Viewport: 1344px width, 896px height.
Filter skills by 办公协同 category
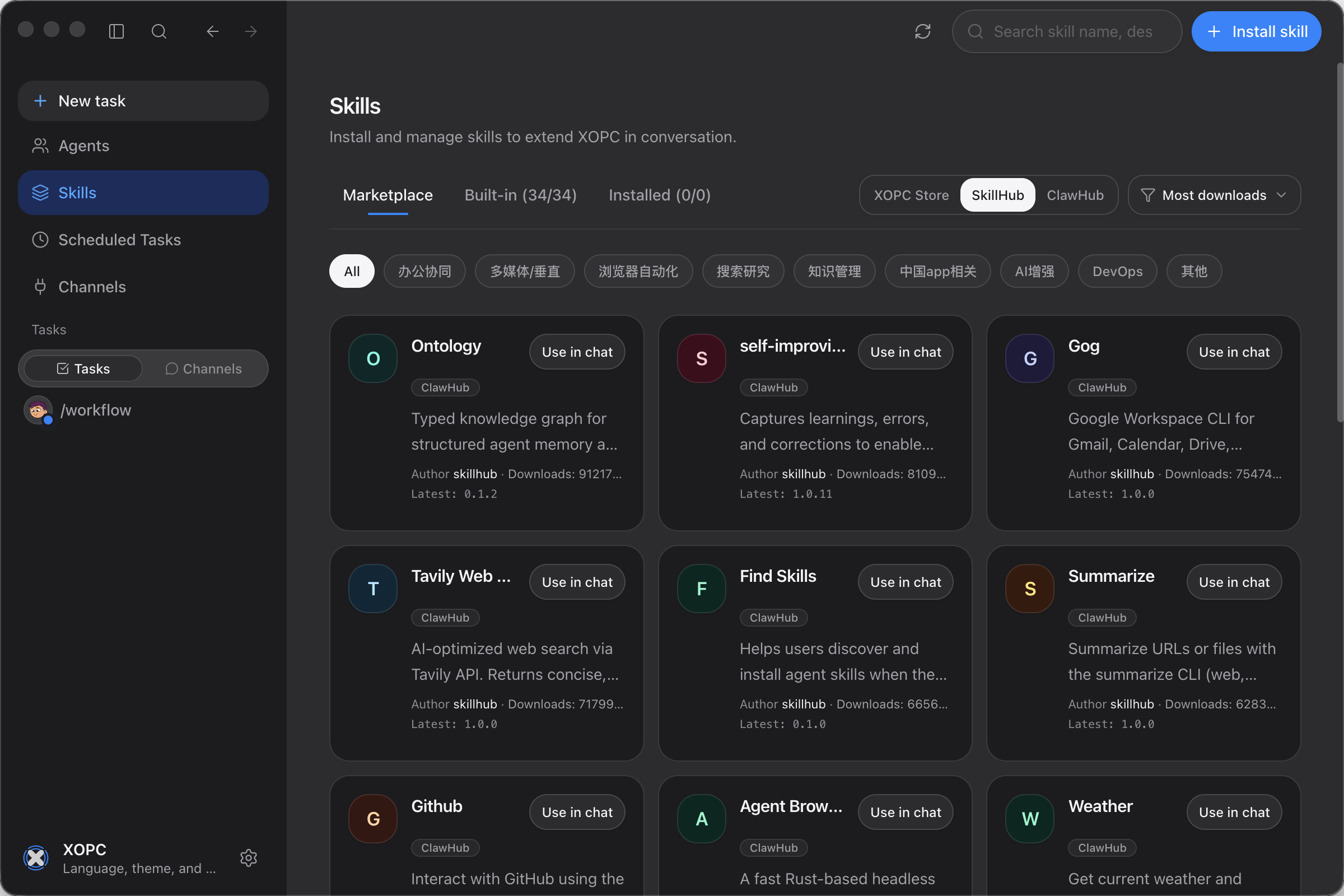(424, 271)
